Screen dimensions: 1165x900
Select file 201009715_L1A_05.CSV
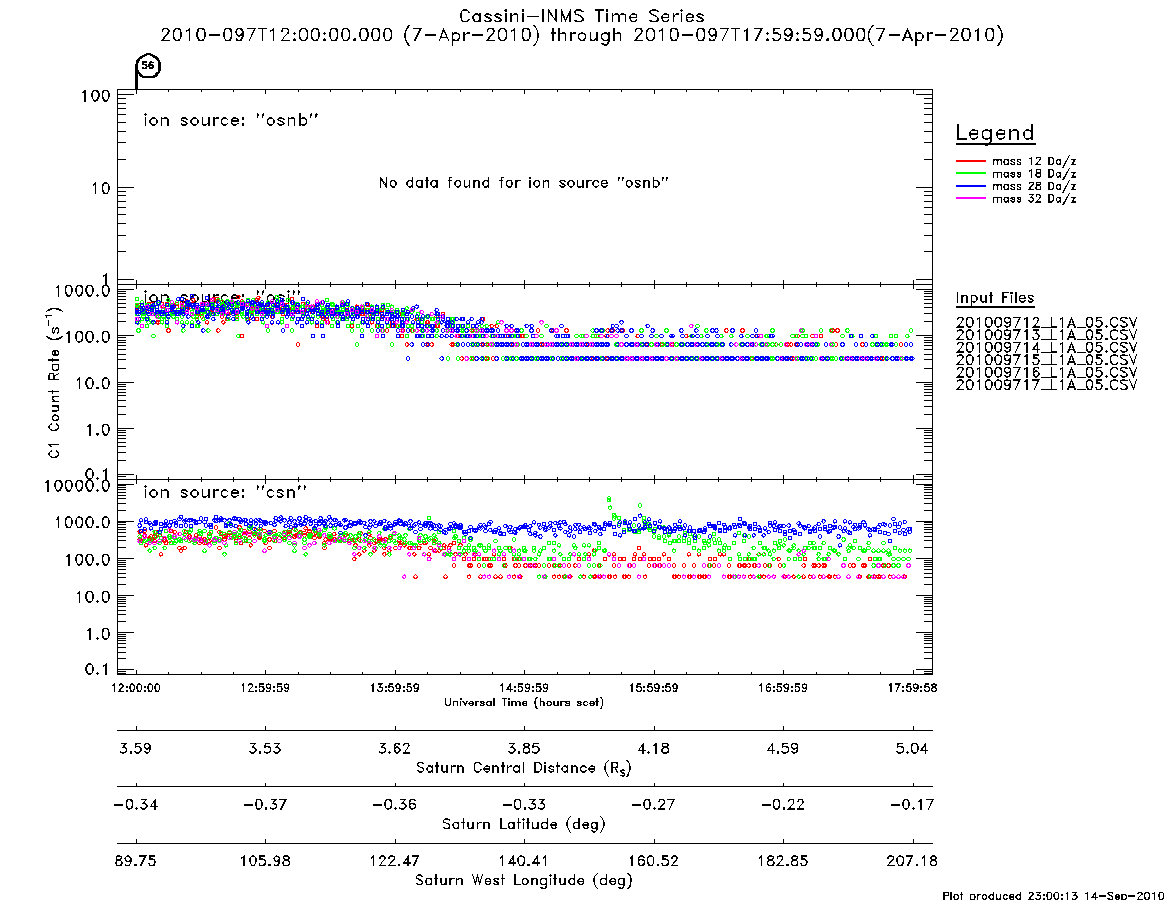[1046, 360]
